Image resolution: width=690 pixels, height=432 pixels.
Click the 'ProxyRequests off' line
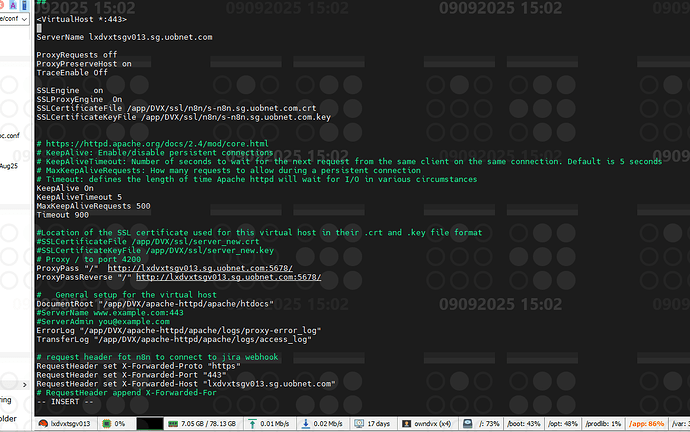pos(77,55)
